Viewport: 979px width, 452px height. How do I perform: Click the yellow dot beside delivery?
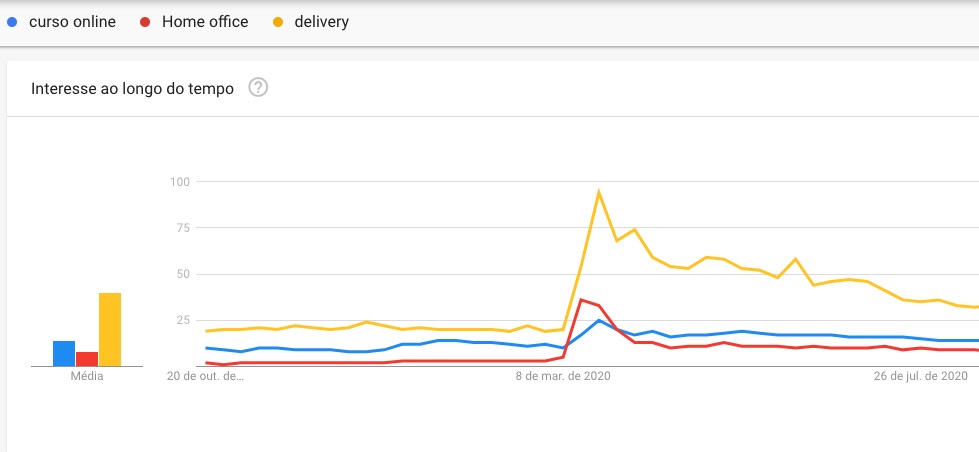tap(278, 22)
